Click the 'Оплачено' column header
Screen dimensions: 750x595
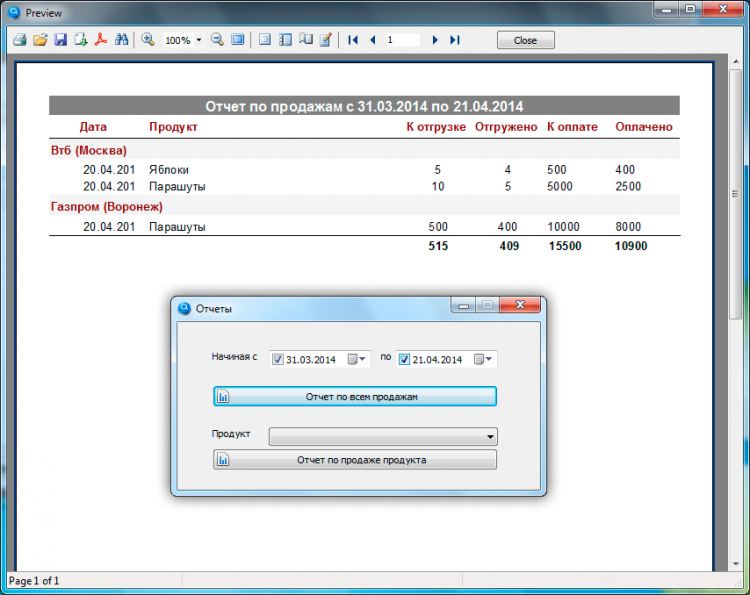tap(644, 127)
